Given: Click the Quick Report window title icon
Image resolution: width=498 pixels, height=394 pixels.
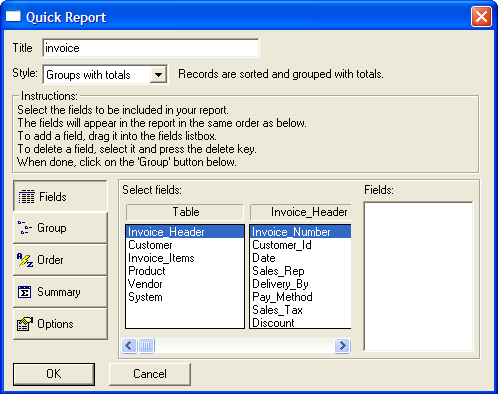Looking at the screenshot, I should tap(13, 16).
